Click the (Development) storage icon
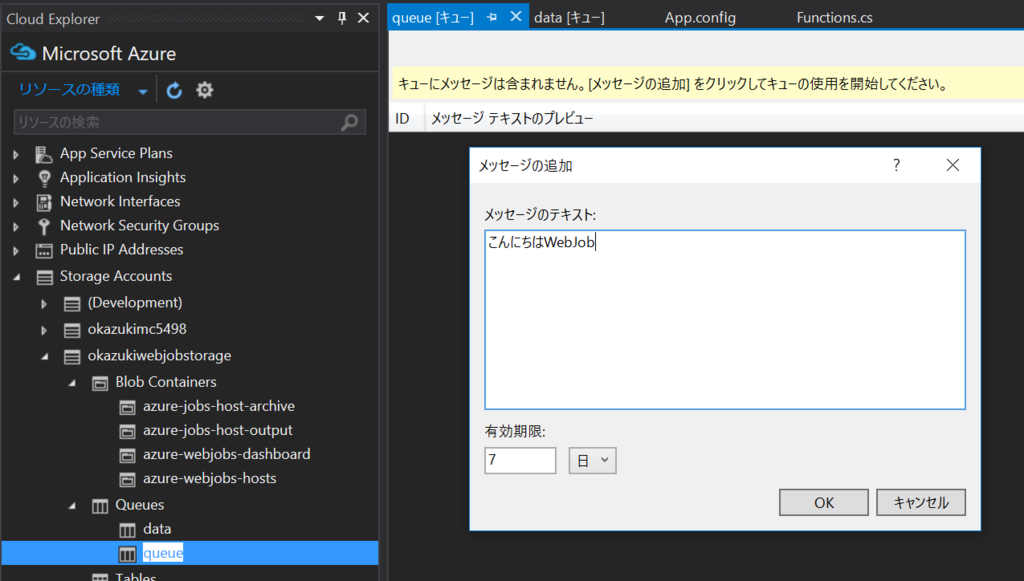The width and height of the screenshot is (1024, 581). click(72, 304)
